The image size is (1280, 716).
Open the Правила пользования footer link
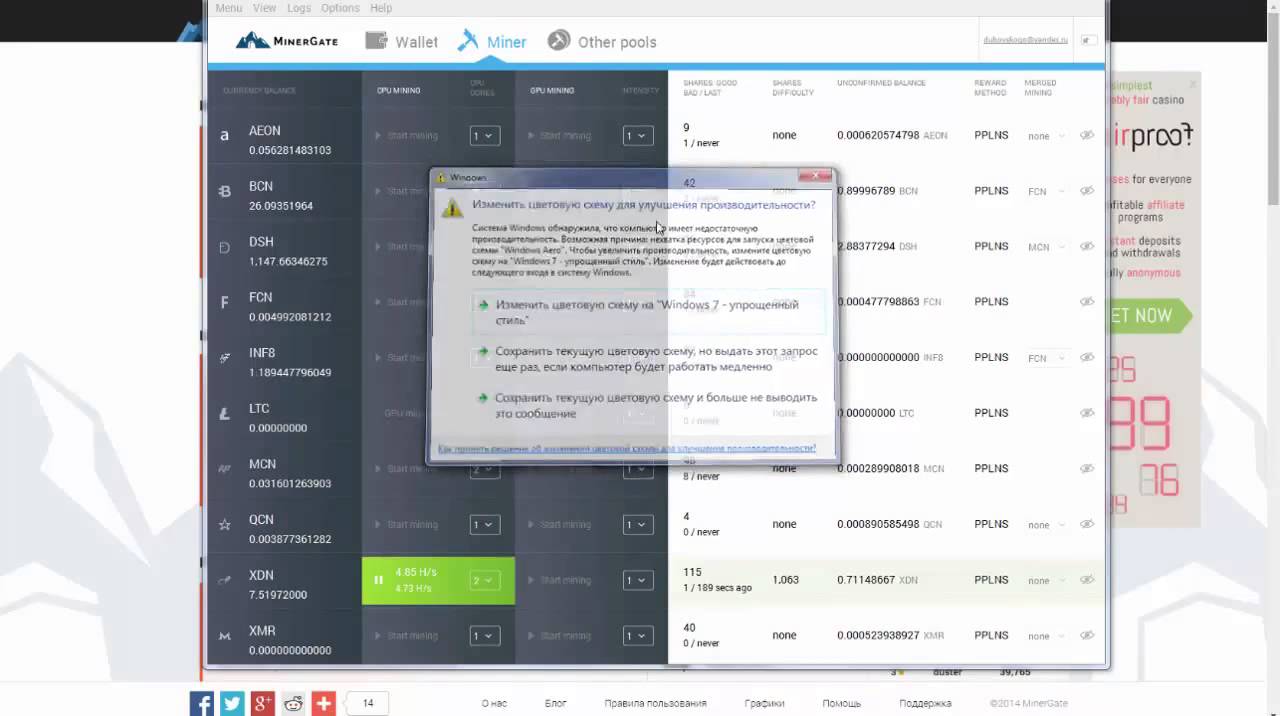(655, 703)
